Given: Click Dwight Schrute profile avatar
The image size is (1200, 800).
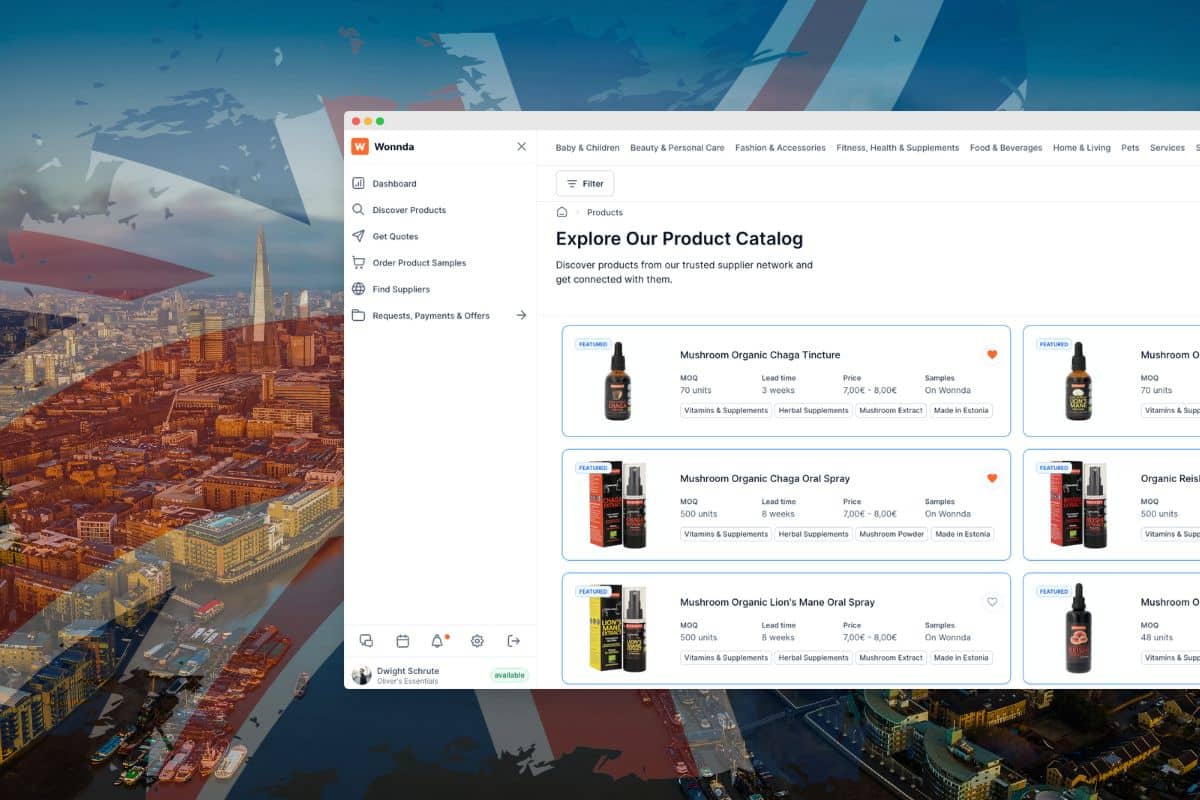Looking at the screenshot, I should coord(361,675).
